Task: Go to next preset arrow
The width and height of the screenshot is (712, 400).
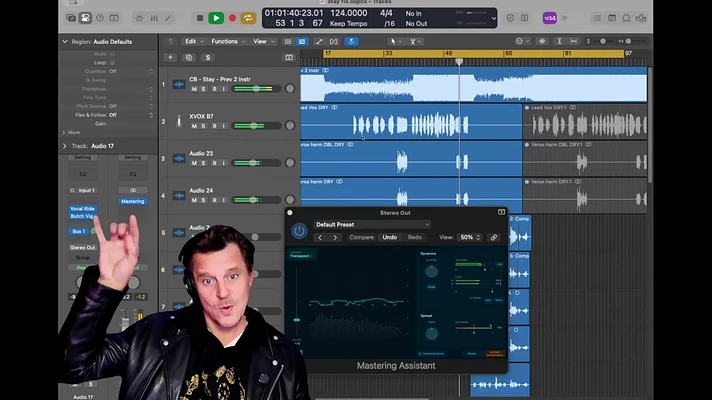Action: point(335,237)
